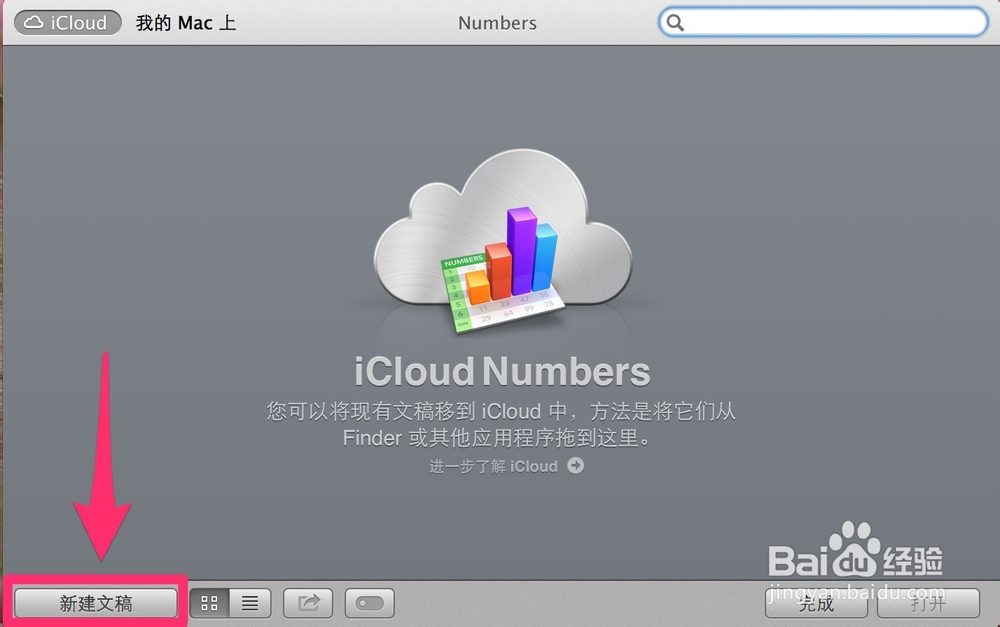Switch to 我的 Mac 上 tab
The width and height of the screenshot is (1000, 627).
186,22
